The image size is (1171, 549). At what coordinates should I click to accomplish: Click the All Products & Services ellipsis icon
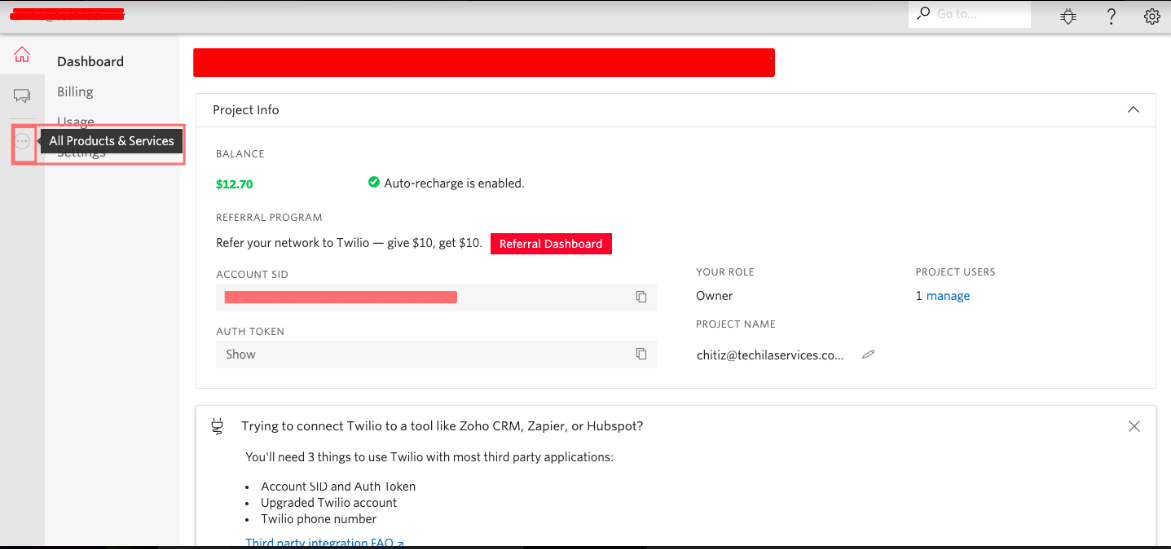point(22,140)
